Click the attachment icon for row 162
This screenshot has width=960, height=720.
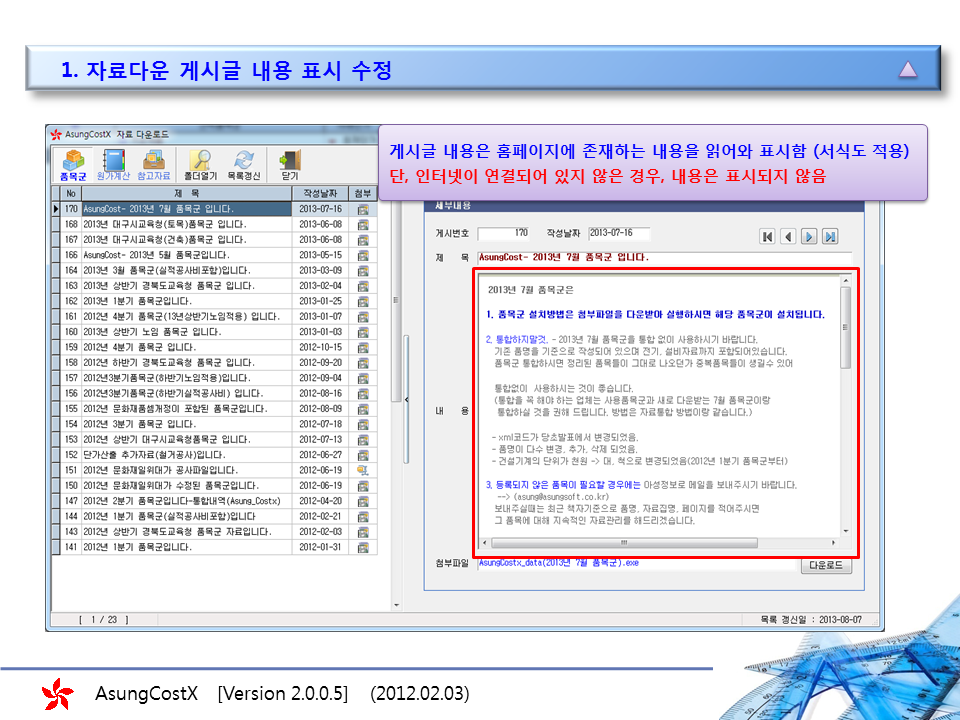click(x=363, y=301)
